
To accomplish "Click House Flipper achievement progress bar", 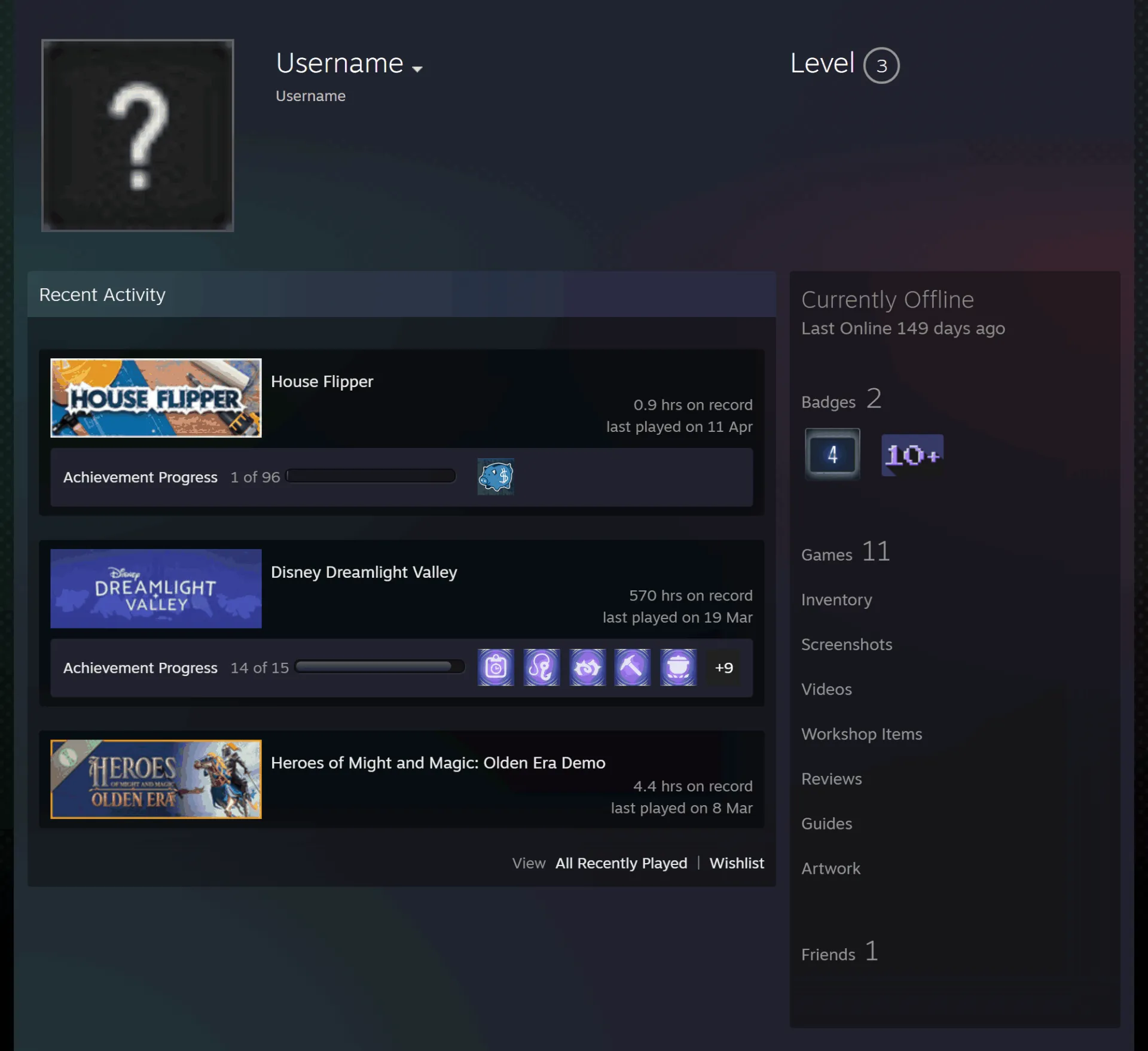I will [371, 476].
